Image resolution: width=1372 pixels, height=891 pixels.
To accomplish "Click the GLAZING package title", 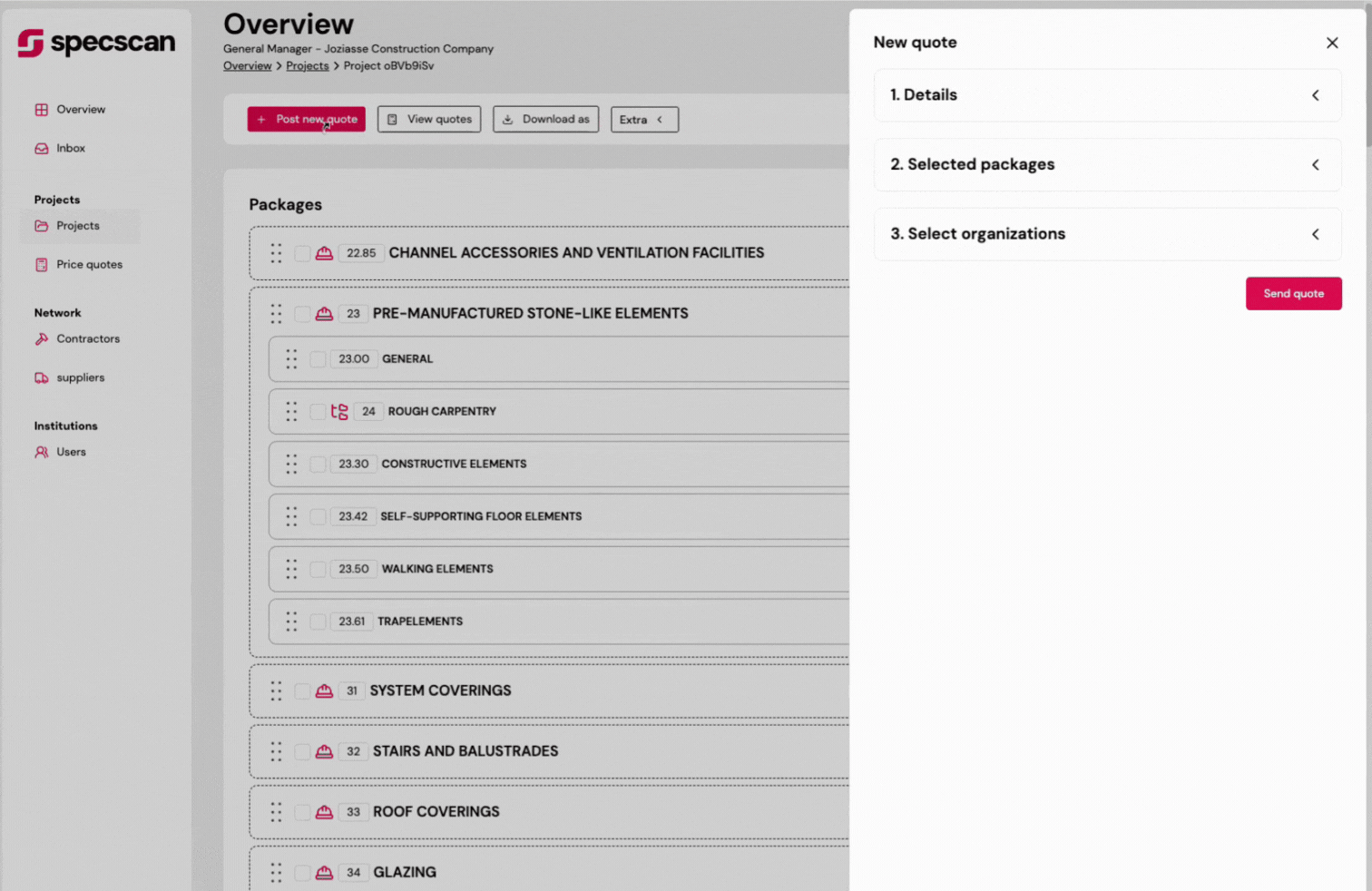I will coord(405,873).
